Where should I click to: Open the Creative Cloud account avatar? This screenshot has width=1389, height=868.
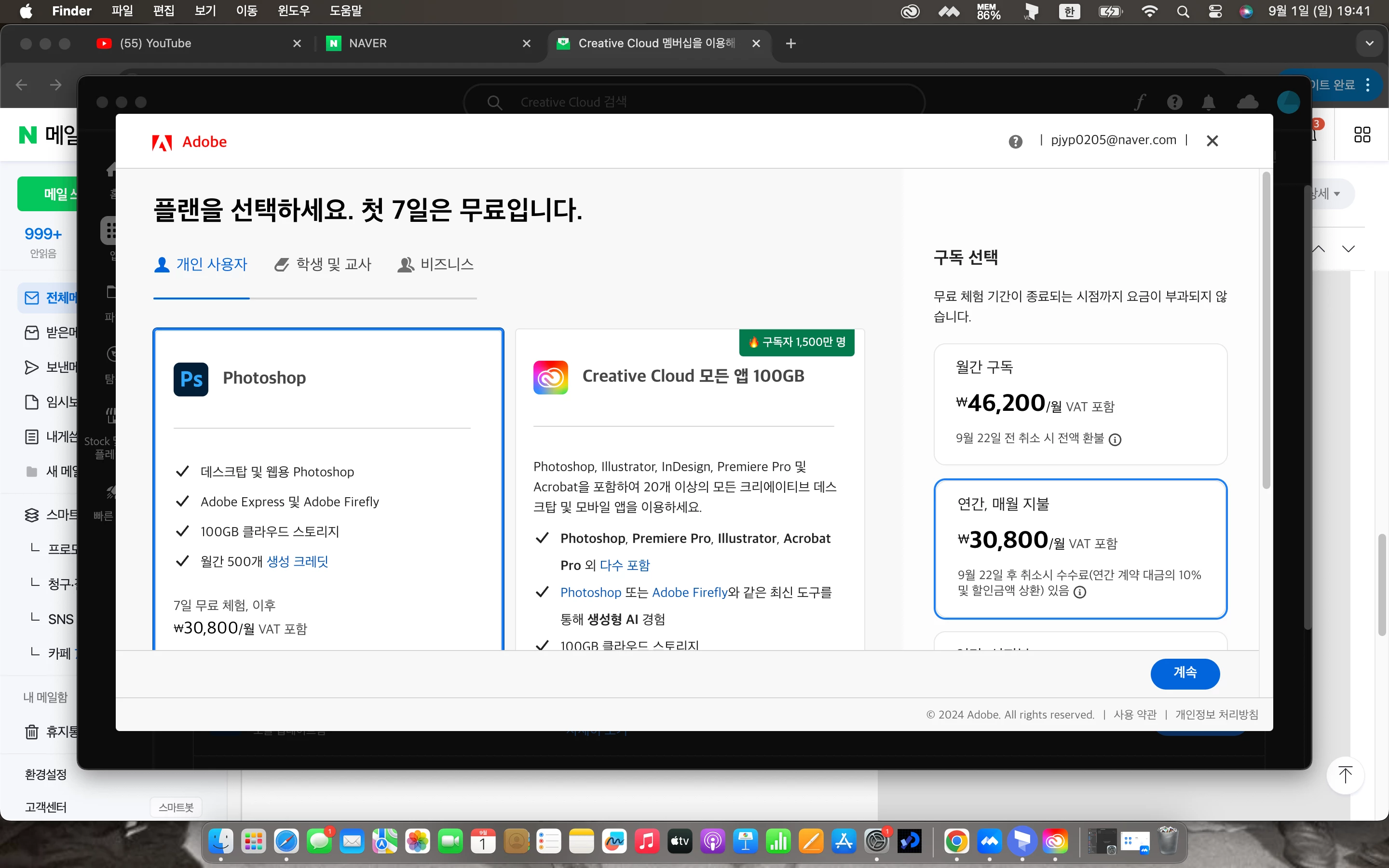[1289, 102]
